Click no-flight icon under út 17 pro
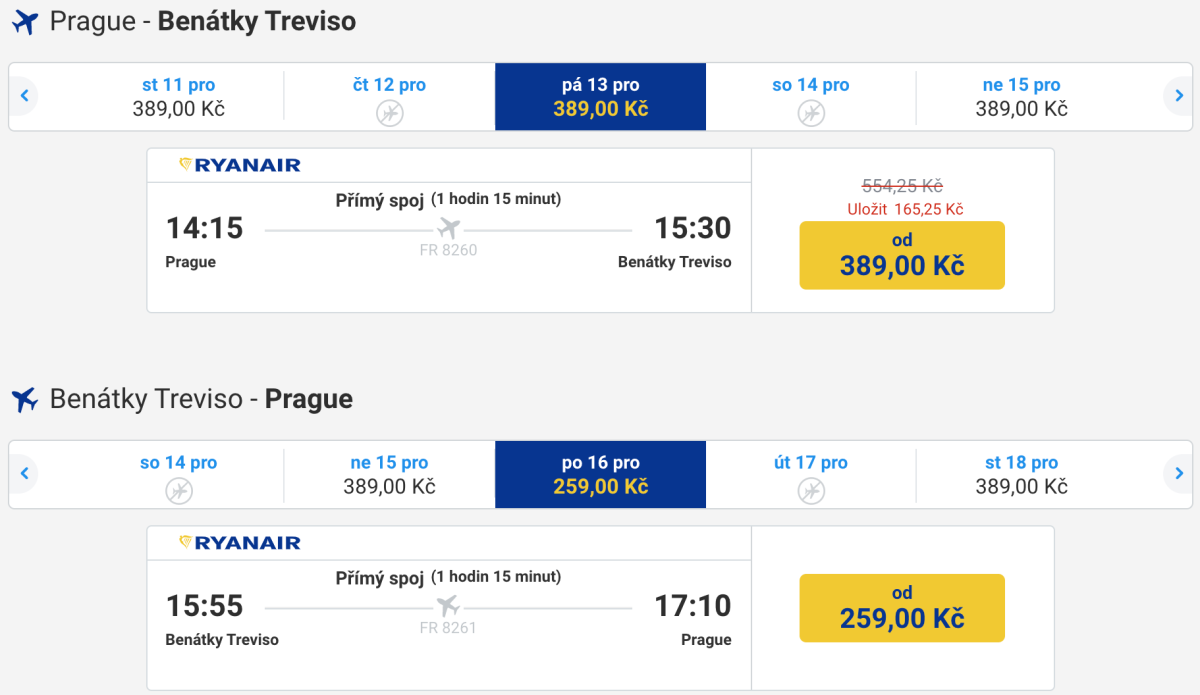 pyautogui.click(x=810, y=491)
